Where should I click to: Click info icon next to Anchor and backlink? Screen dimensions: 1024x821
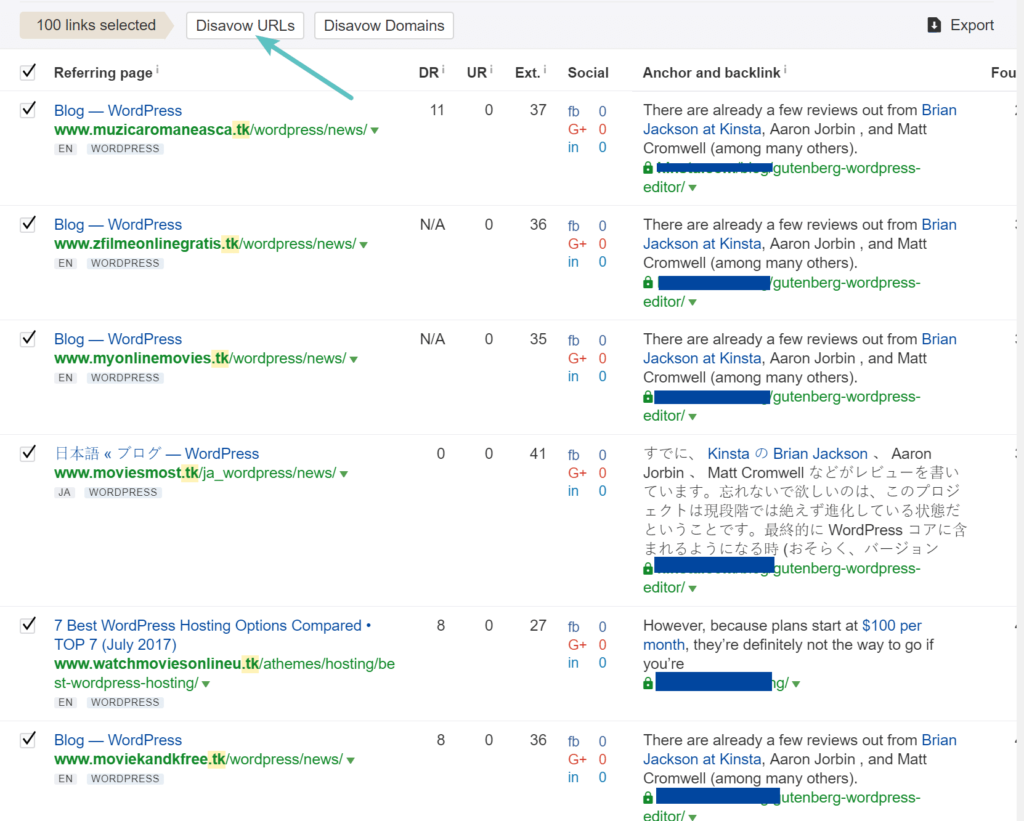click(x=786, y=70)
